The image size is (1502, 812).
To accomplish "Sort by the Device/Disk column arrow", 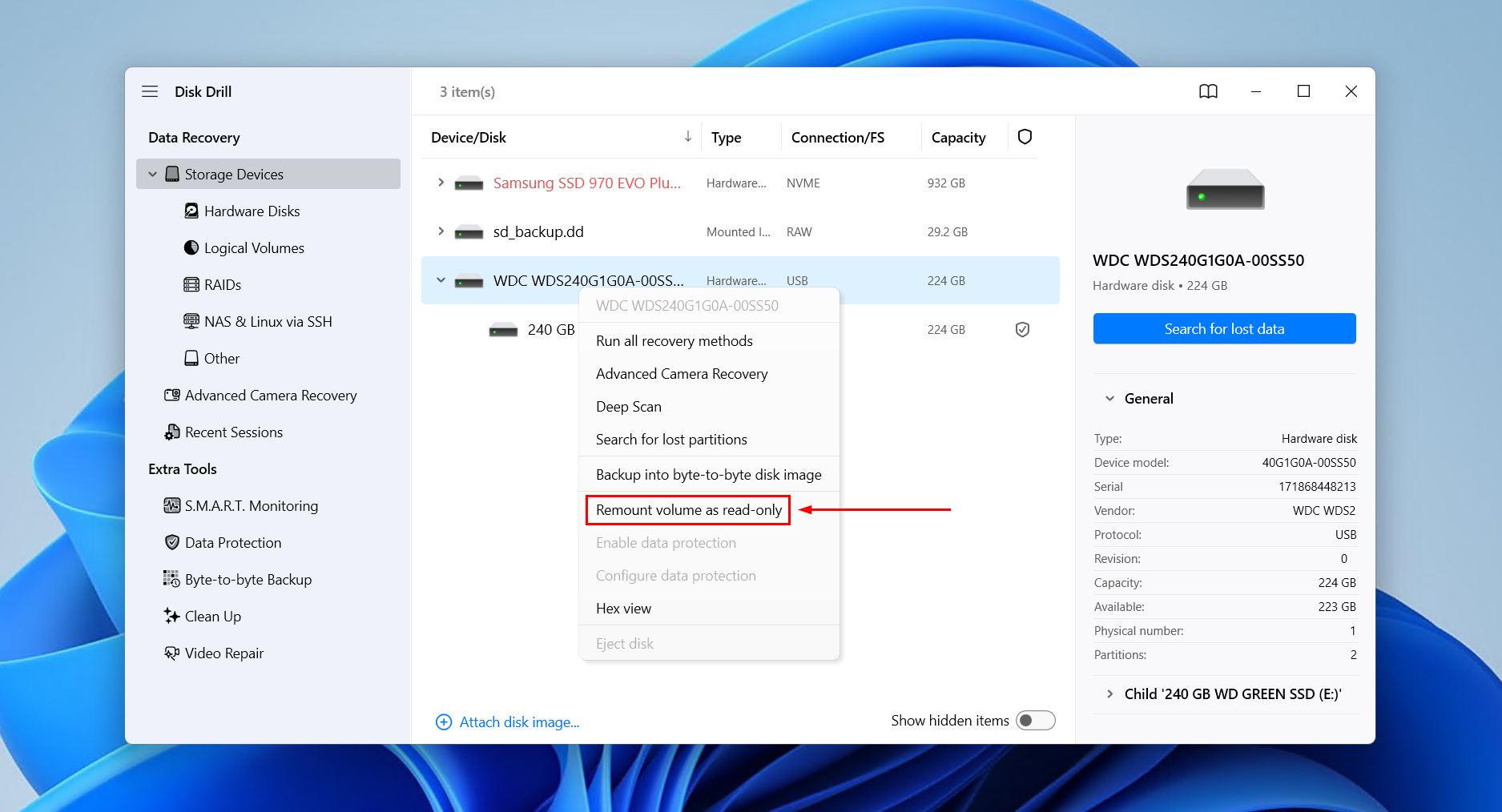I will pyautogui.click(x=687, y=137).
